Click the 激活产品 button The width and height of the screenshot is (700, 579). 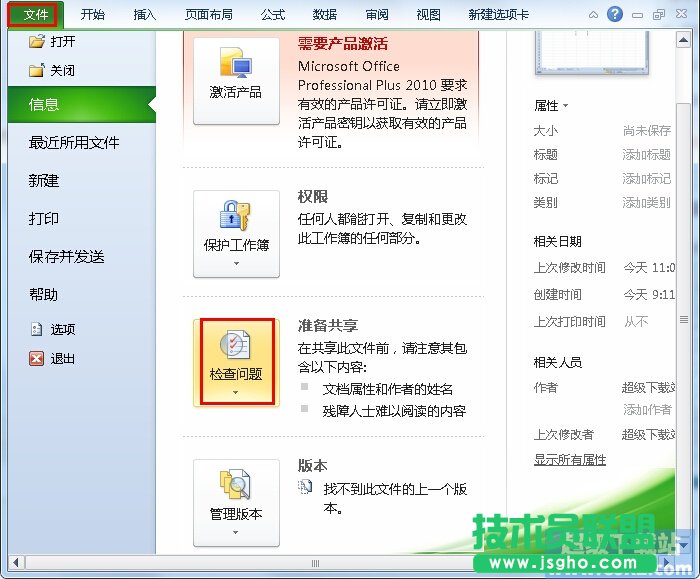[x=236, y=81]
